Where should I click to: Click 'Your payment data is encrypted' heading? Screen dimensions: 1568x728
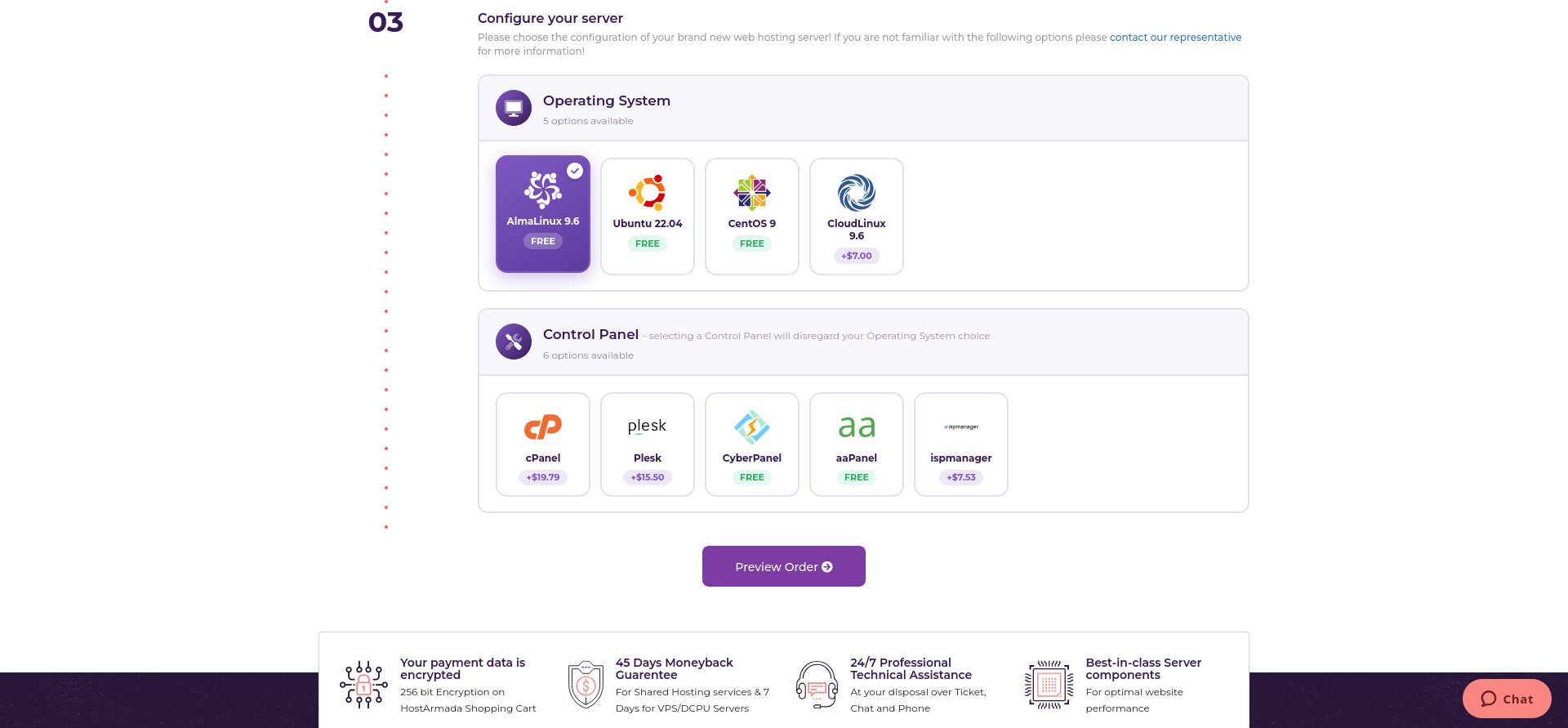tap(463, 668)
